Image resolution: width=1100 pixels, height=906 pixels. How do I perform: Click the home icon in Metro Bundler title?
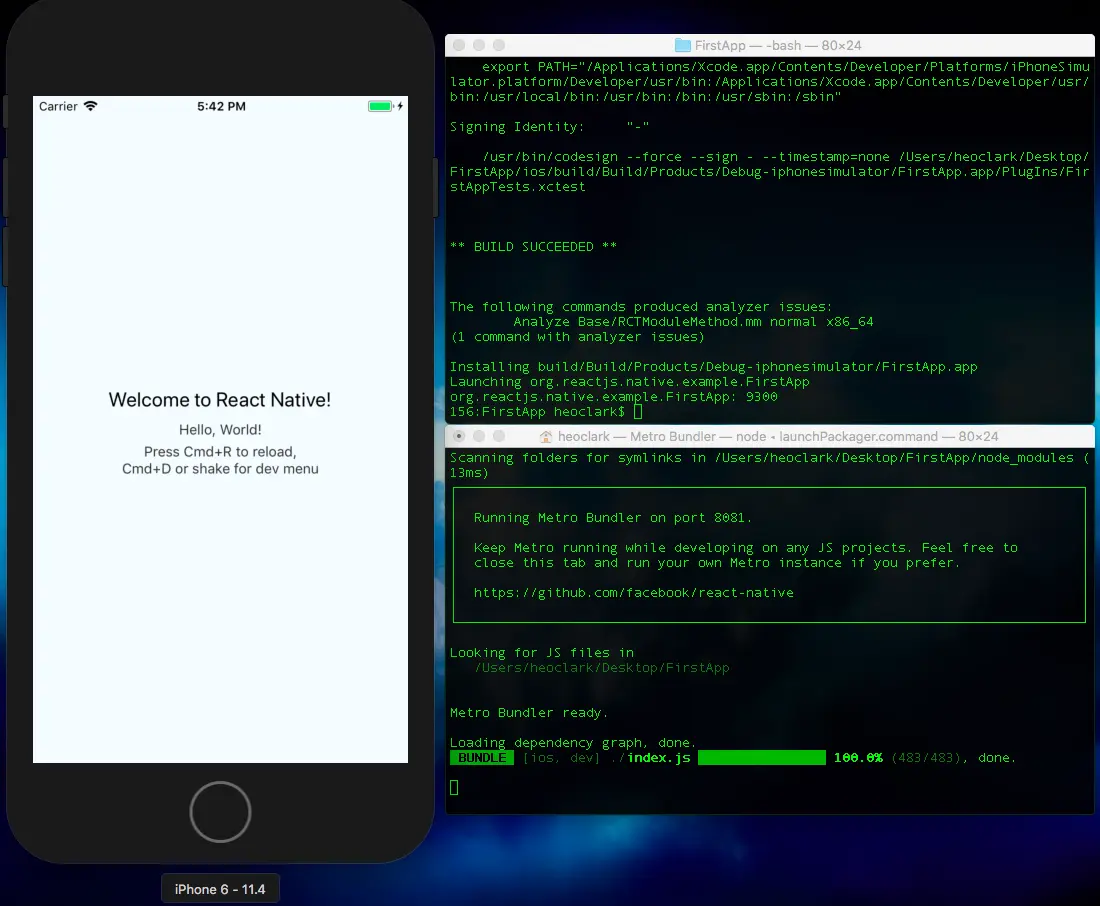click(x=546, y=437)
